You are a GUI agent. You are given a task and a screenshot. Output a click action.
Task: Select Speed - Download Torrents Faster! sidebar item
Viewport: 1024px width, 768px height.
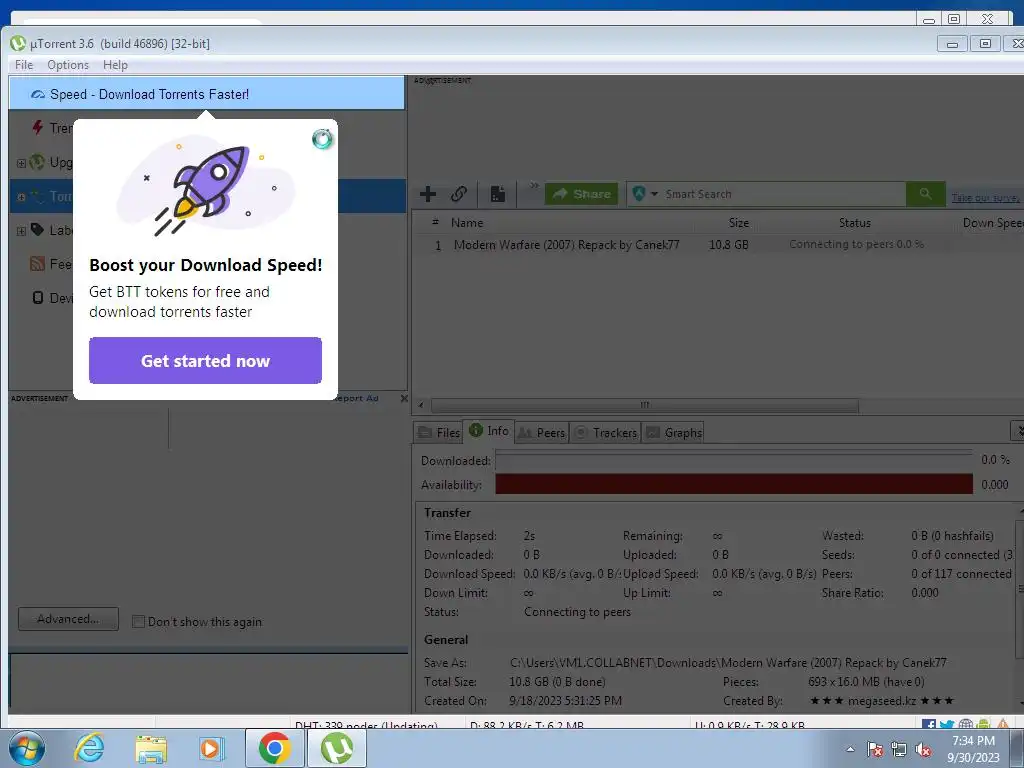(206, 93)
